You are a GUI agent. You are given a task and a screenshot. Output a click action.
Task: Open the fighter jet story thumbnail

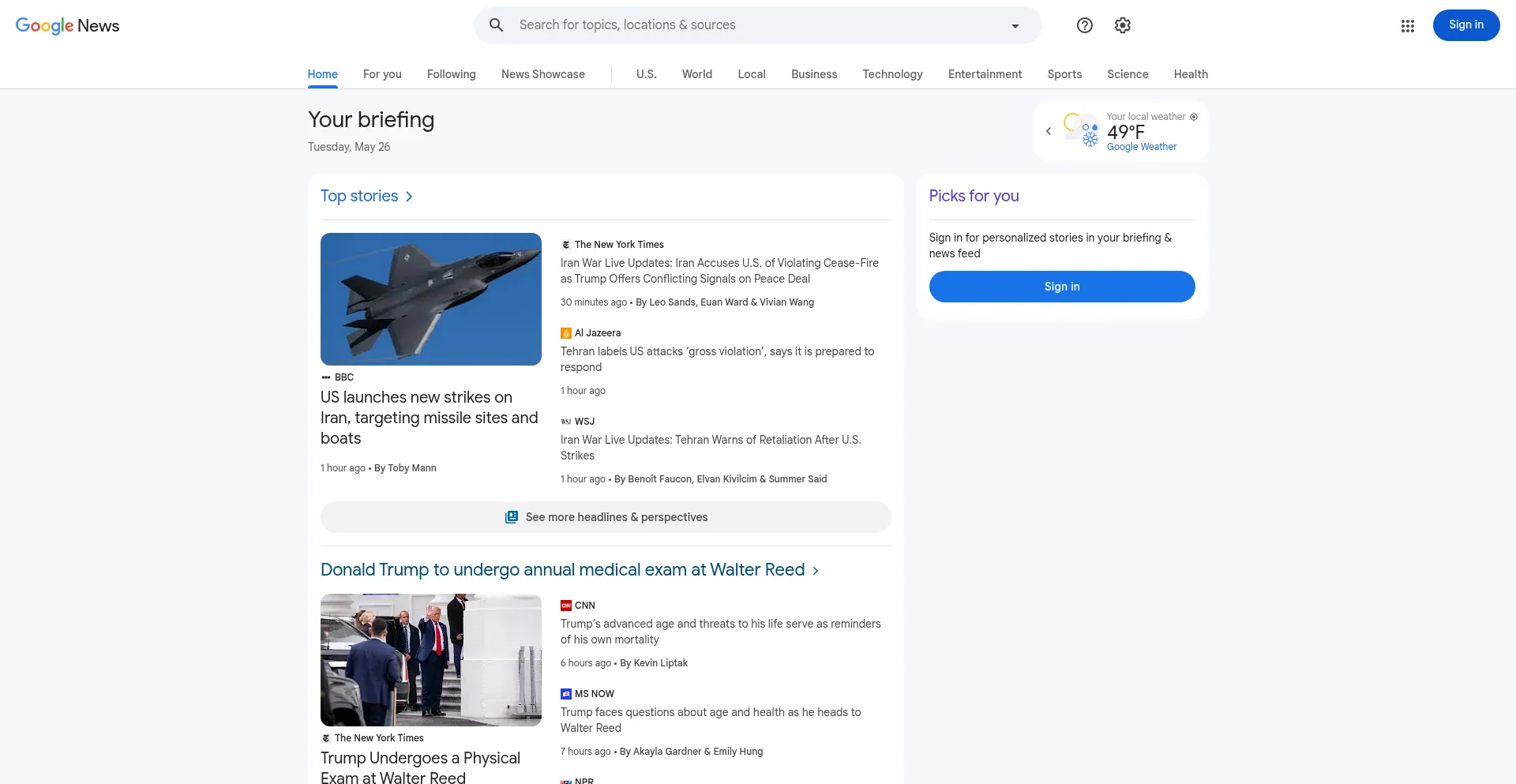pyautogui.click(x=431, y=299)
